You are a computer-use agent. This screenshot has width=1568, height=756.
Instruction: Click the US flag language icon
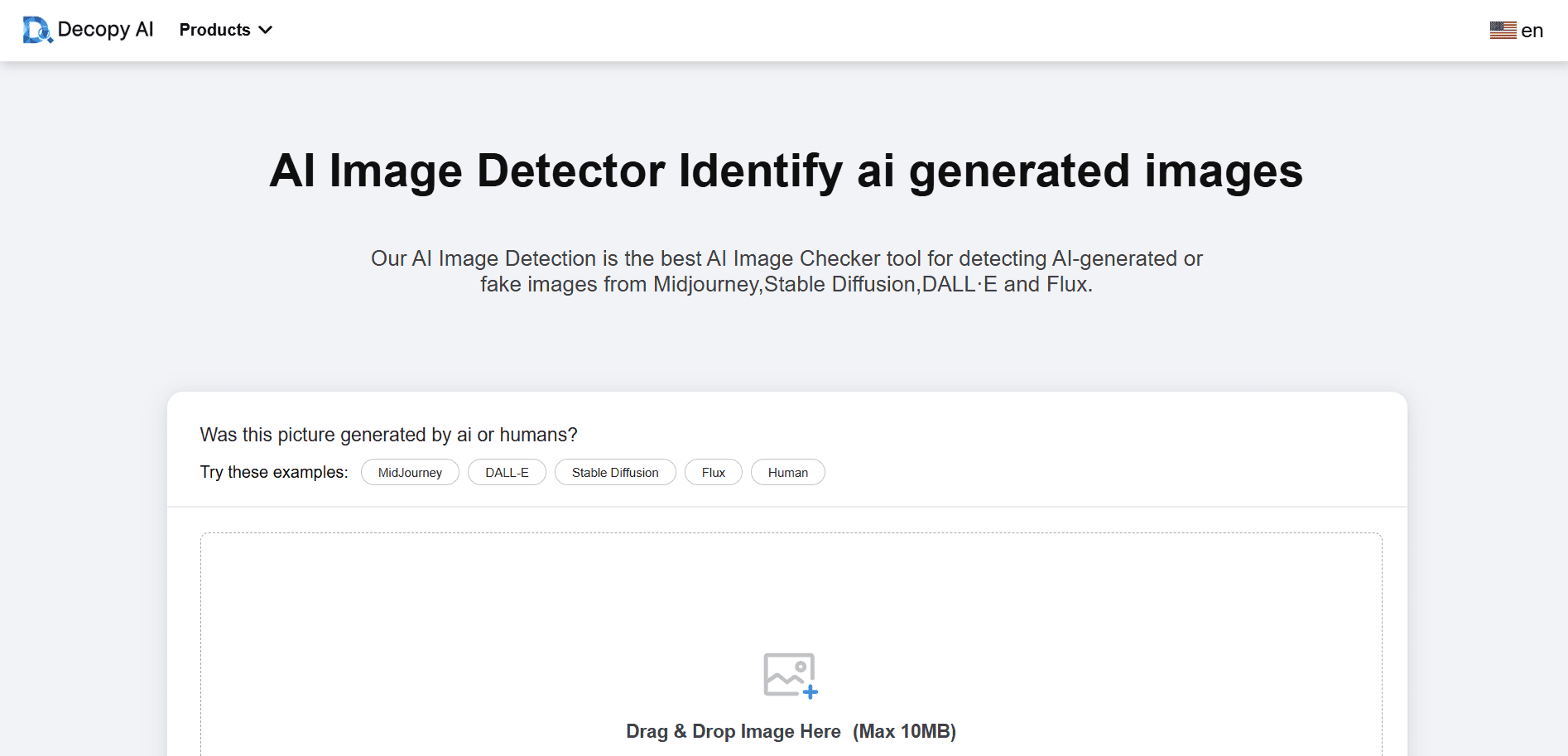pyautogui.click(x=1503, y=31)
